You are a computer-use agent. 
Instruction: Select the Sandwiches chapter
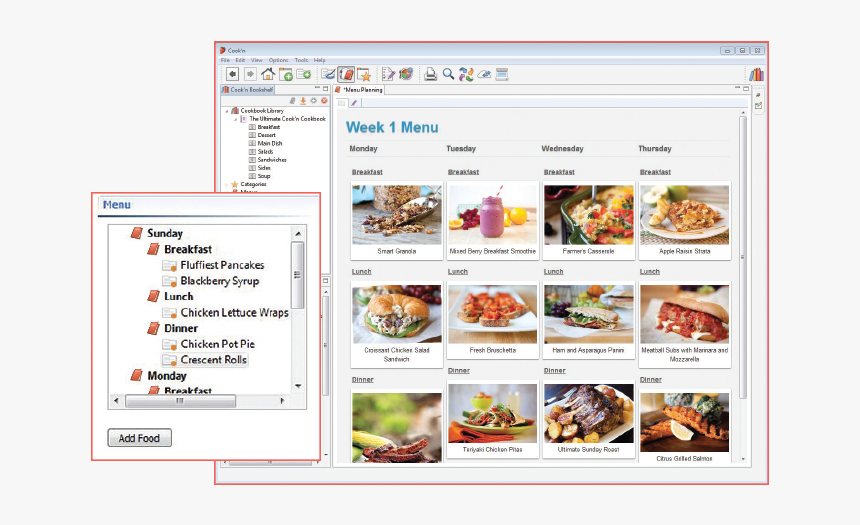(272, 160)
